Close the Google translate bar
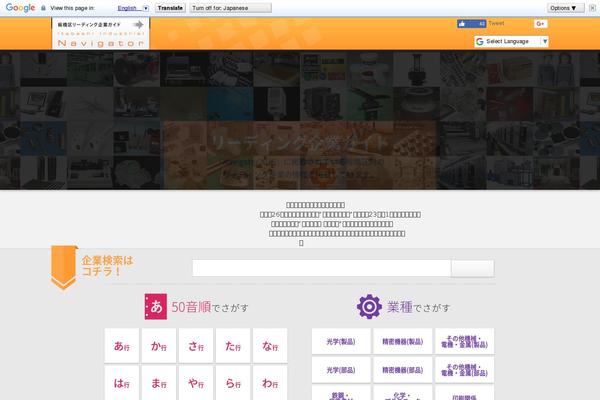This screenshot has height=400, width=600. coord(592,8)
